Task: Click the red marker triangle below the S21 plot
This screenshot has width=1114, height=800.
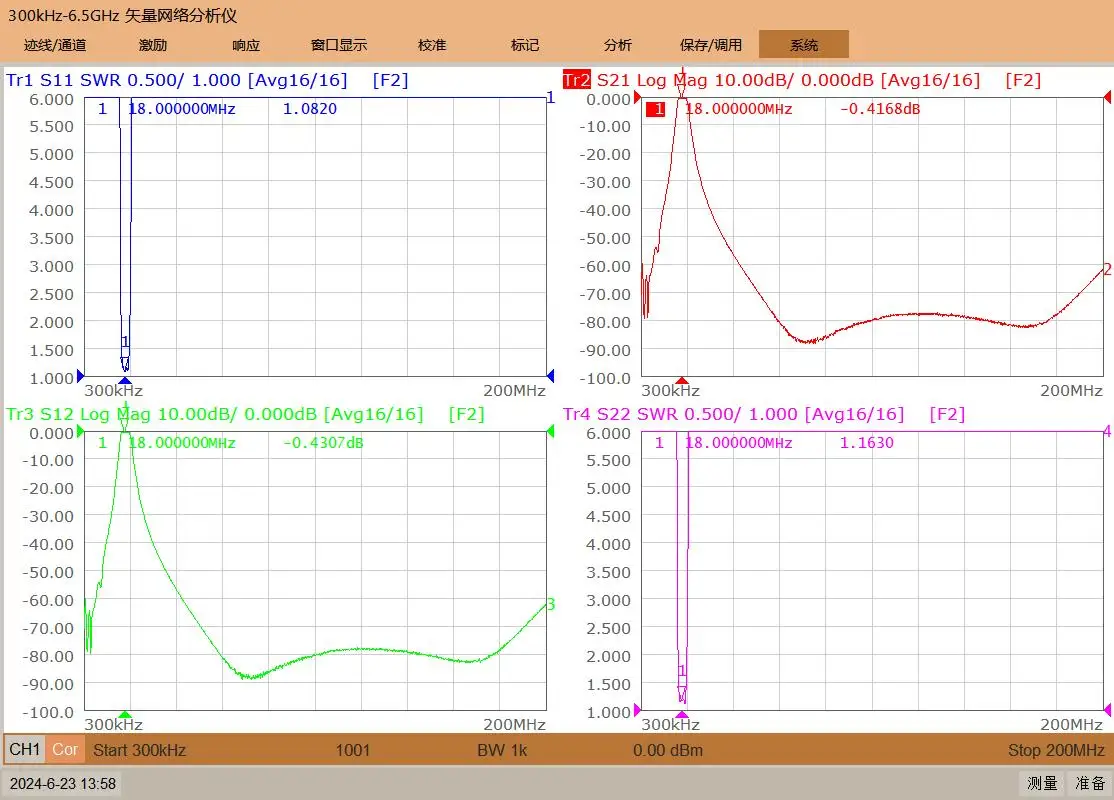Action: tap(682, 381)
